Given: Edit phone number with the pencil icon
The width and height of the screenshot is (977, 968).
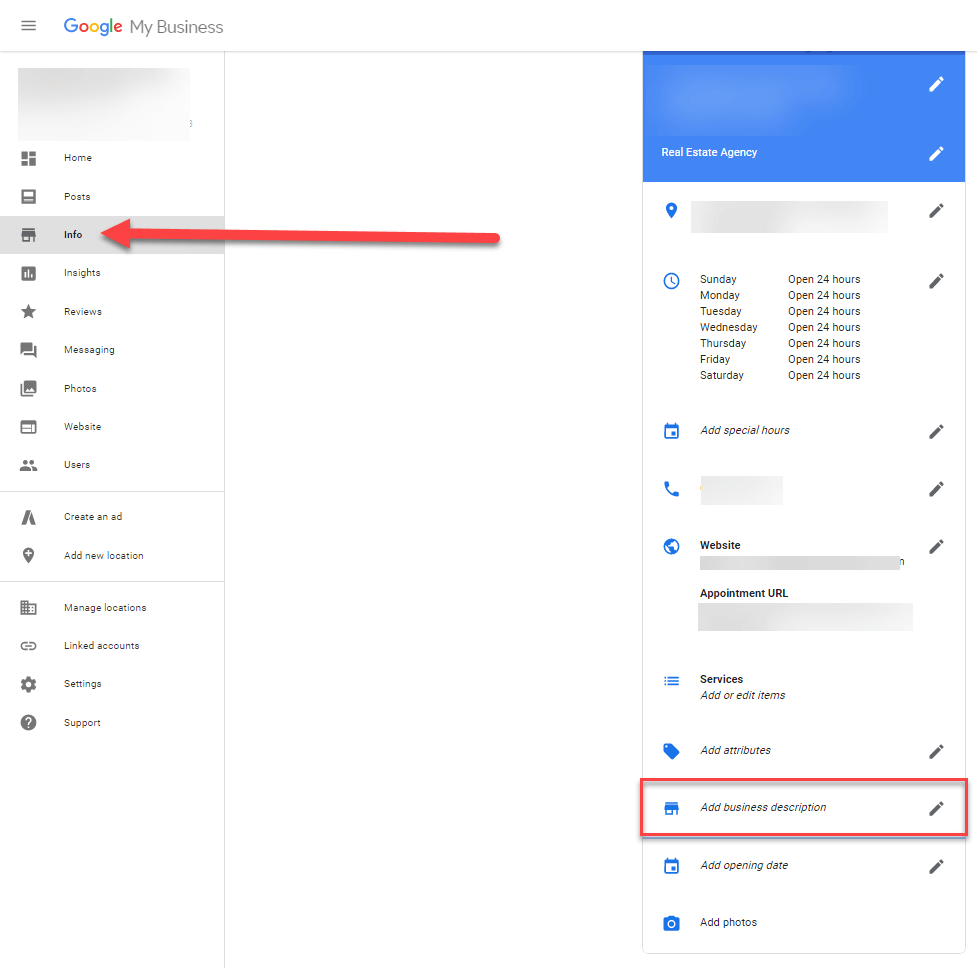Looking at the screenshot, I should [936, 489].
